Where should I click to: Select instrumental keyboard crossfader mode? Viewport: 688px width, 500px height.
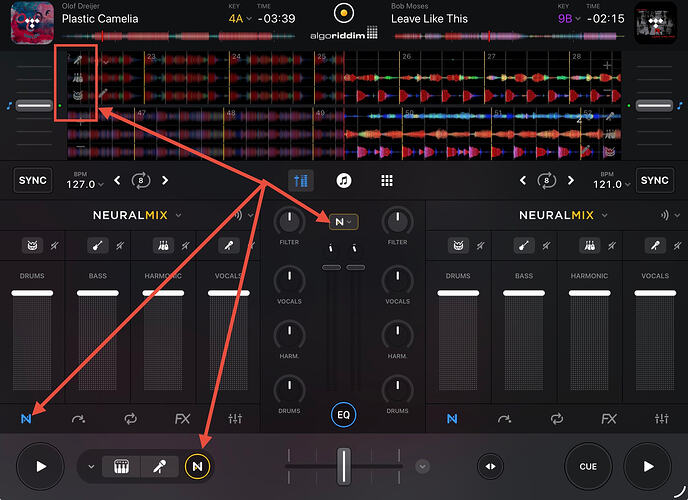pyautogui.click(x=122, y=466)
